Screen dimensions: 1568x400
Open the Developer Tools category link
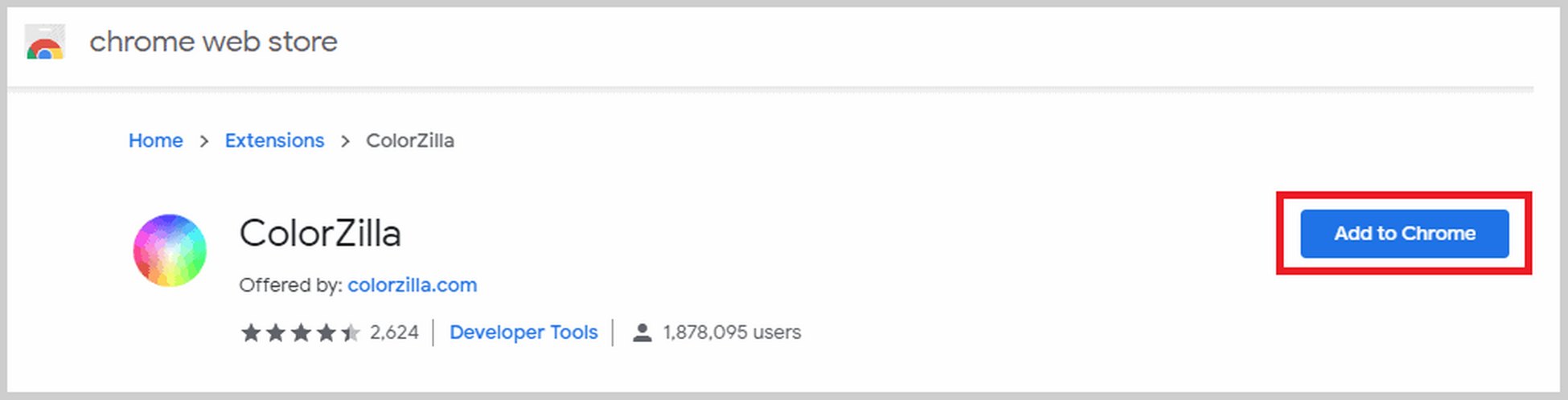tap(523, 333)
